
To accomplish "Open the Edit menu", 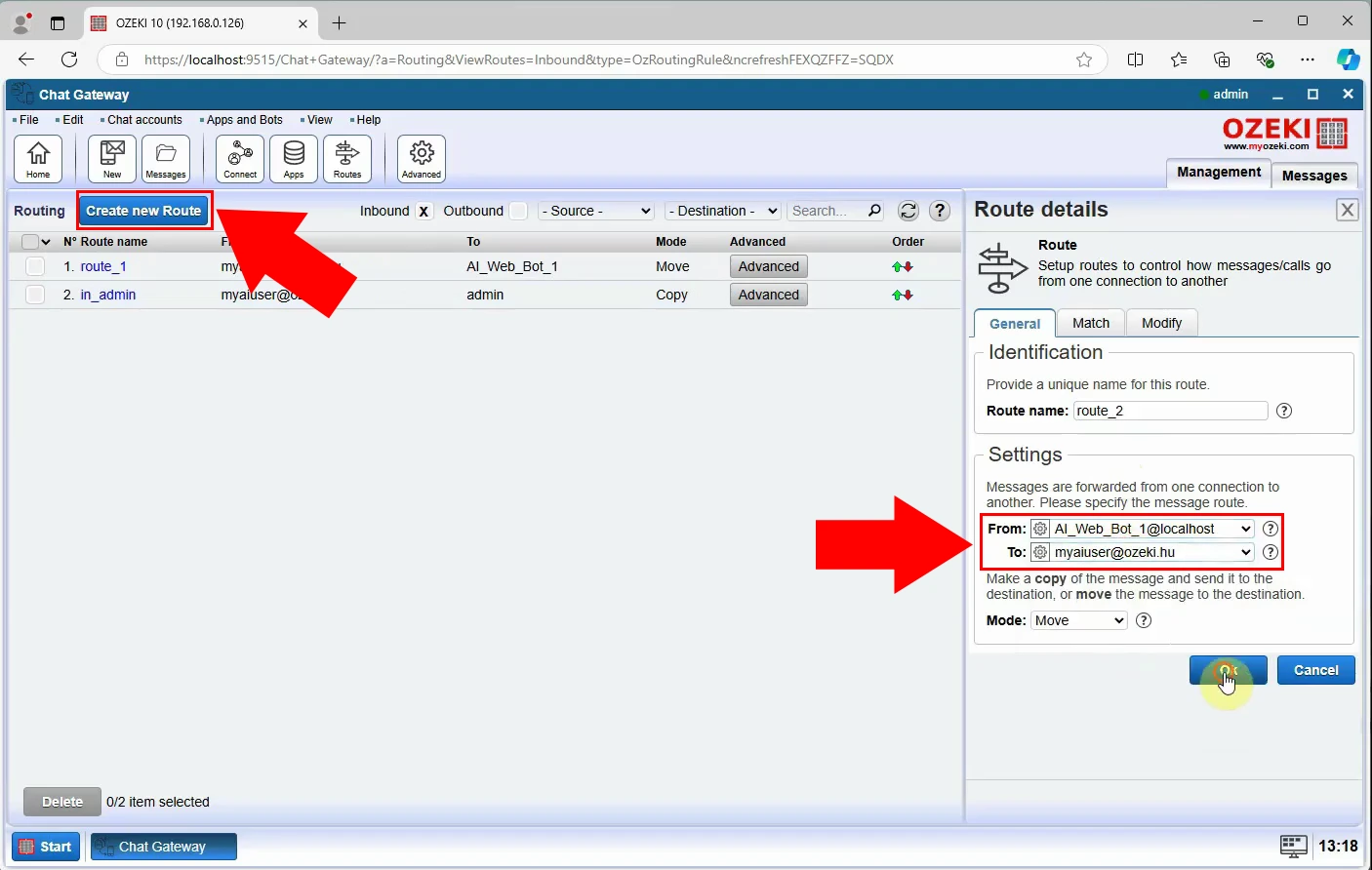I will [x=72, y=120].
